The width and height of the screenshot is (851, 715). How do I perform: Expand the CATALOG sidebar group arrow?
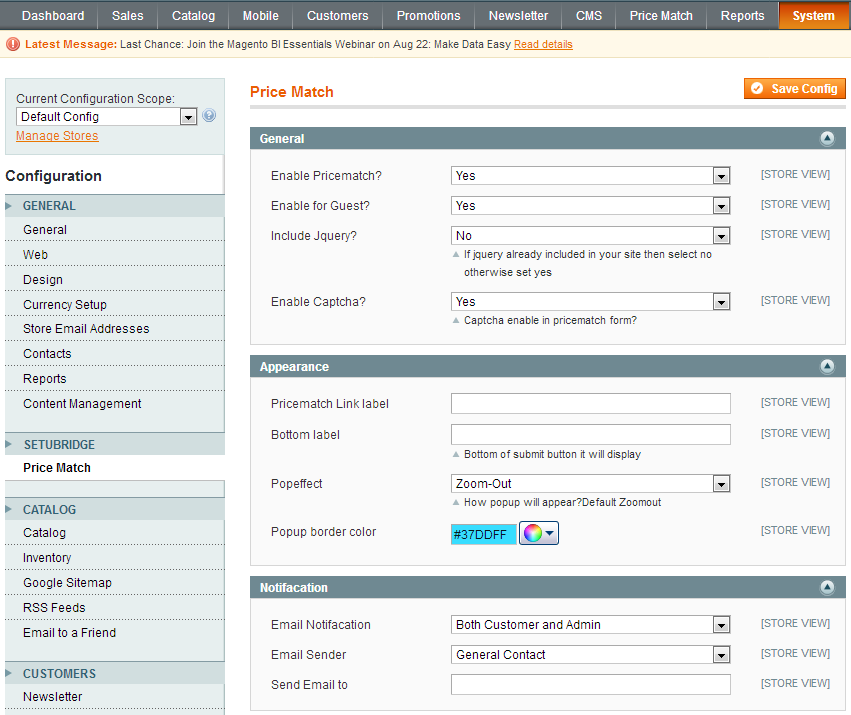tap(9, 510)
